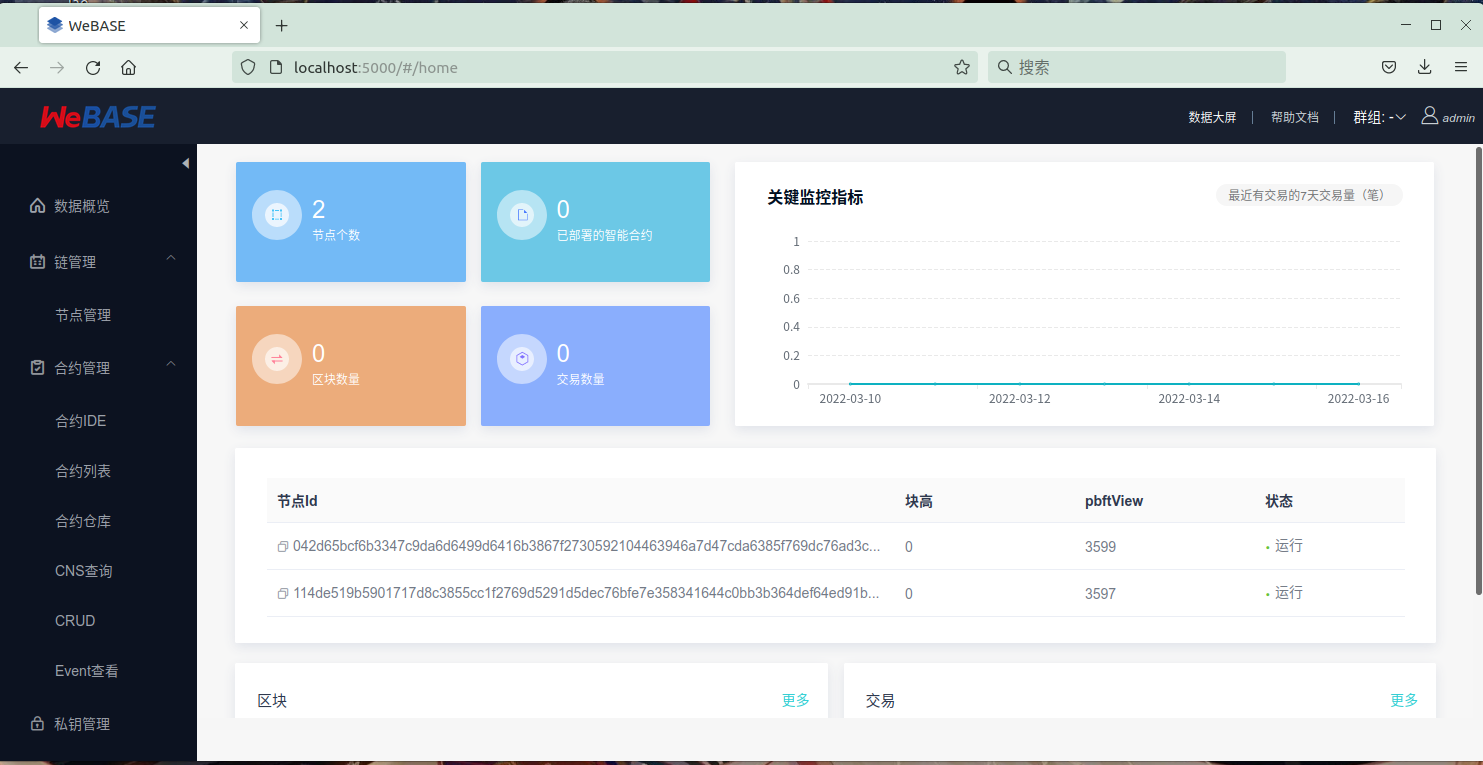Go back in browser history
This screenshot has height=765, width=1483.
tap(21, 68)
